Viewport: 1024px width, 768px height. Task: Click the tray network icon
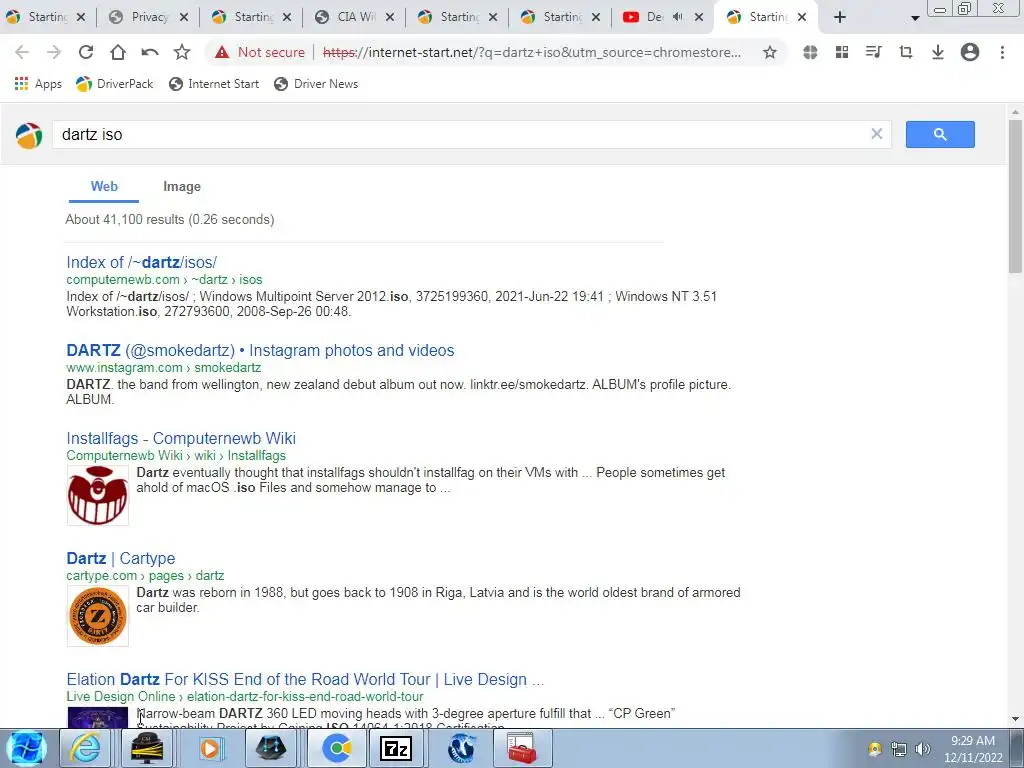(899, 749)
